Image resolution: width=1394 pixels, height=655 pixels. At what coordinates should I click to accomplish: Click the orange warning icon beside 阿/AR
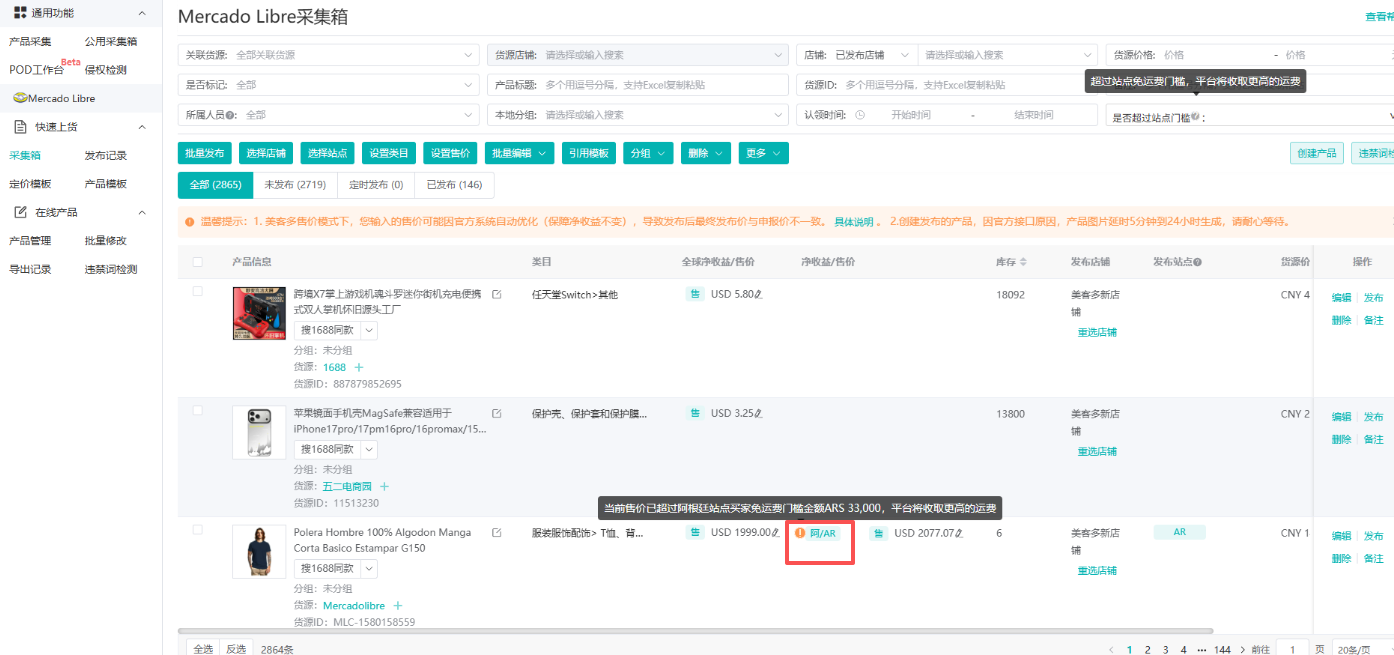pyautogui.click(x=800, y=533)
